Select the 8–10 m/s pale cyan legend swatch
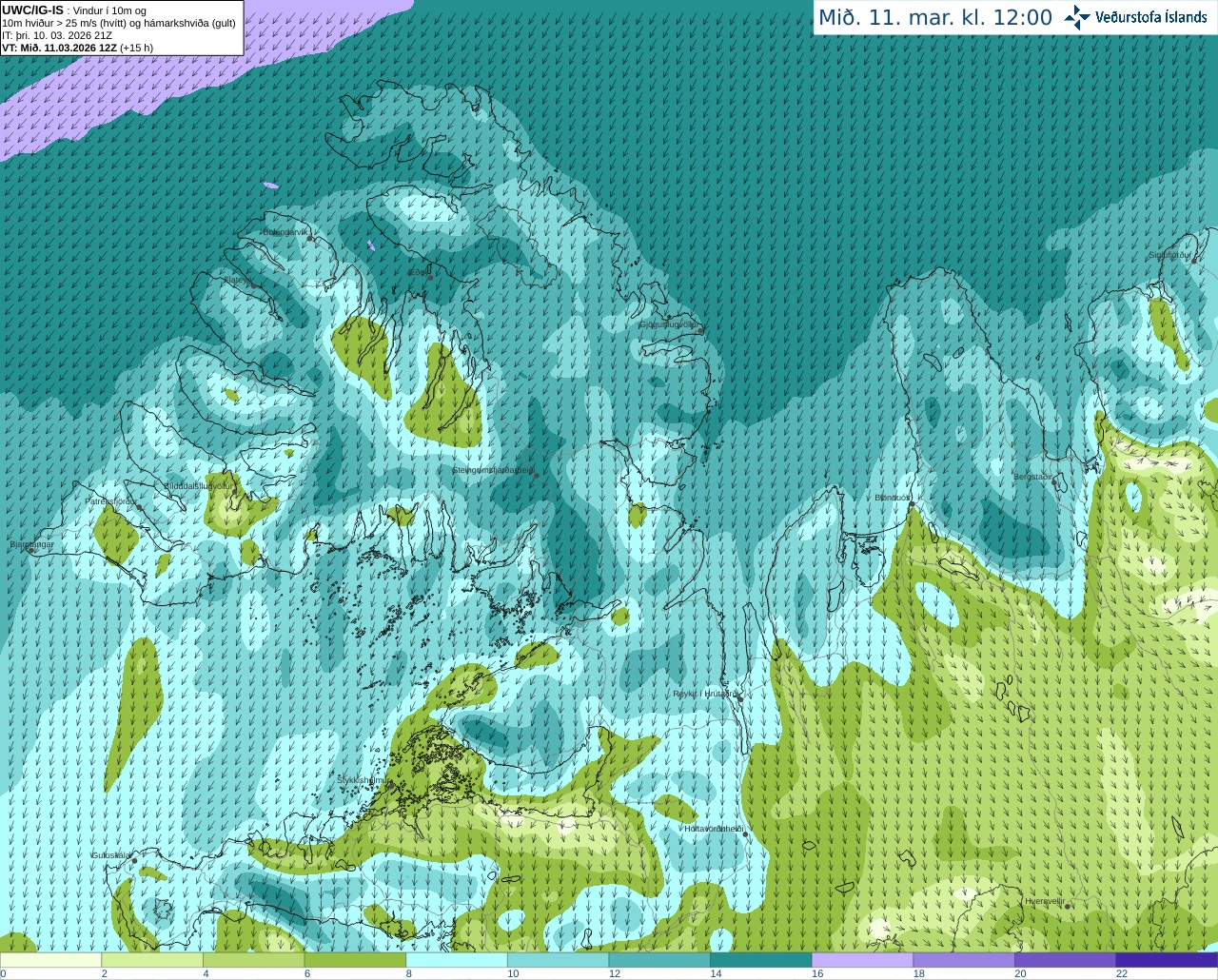 [x=457, y=960]
